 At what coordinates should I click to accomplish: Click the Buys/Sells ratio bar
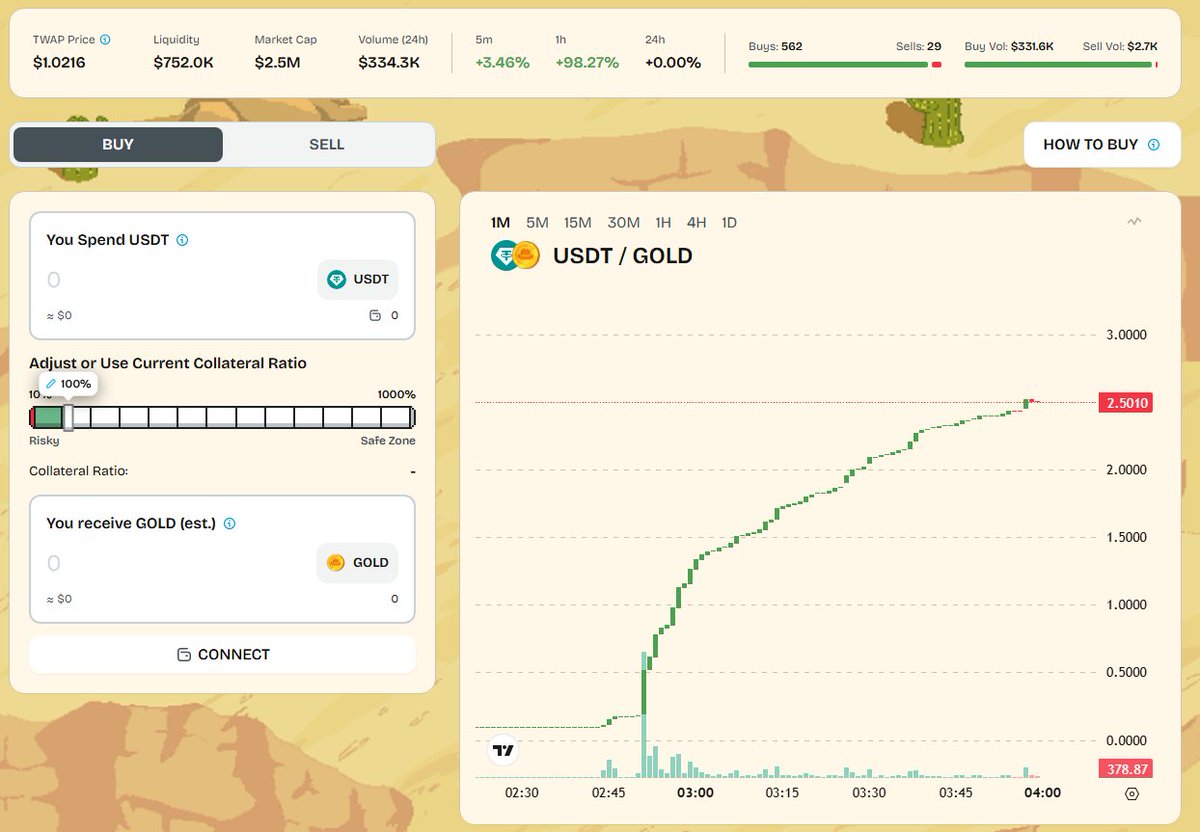click(845, 65)
